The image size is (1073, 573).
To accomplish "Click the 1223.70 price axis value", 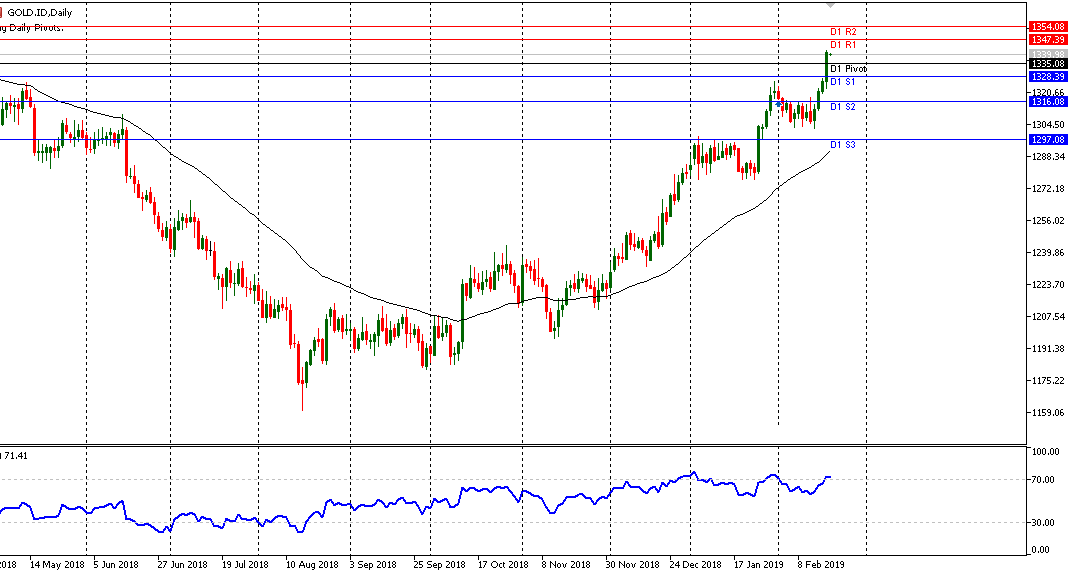I will pyautogui.click(x=1048, y=285).
